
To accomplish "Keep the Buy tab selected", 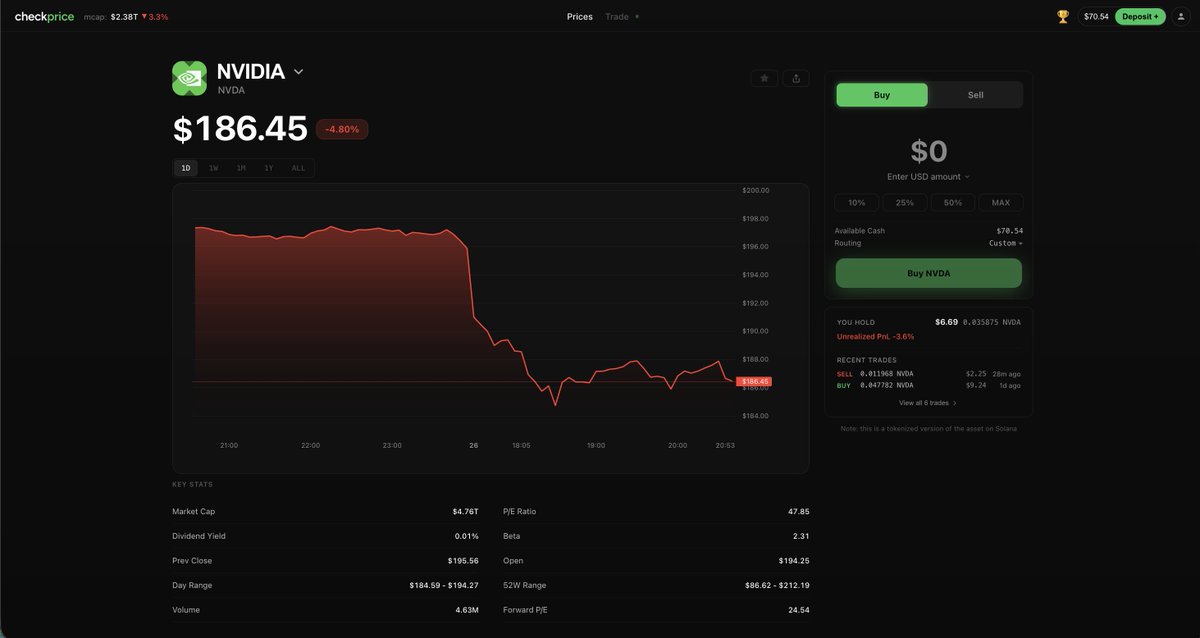I will point(881,94).
